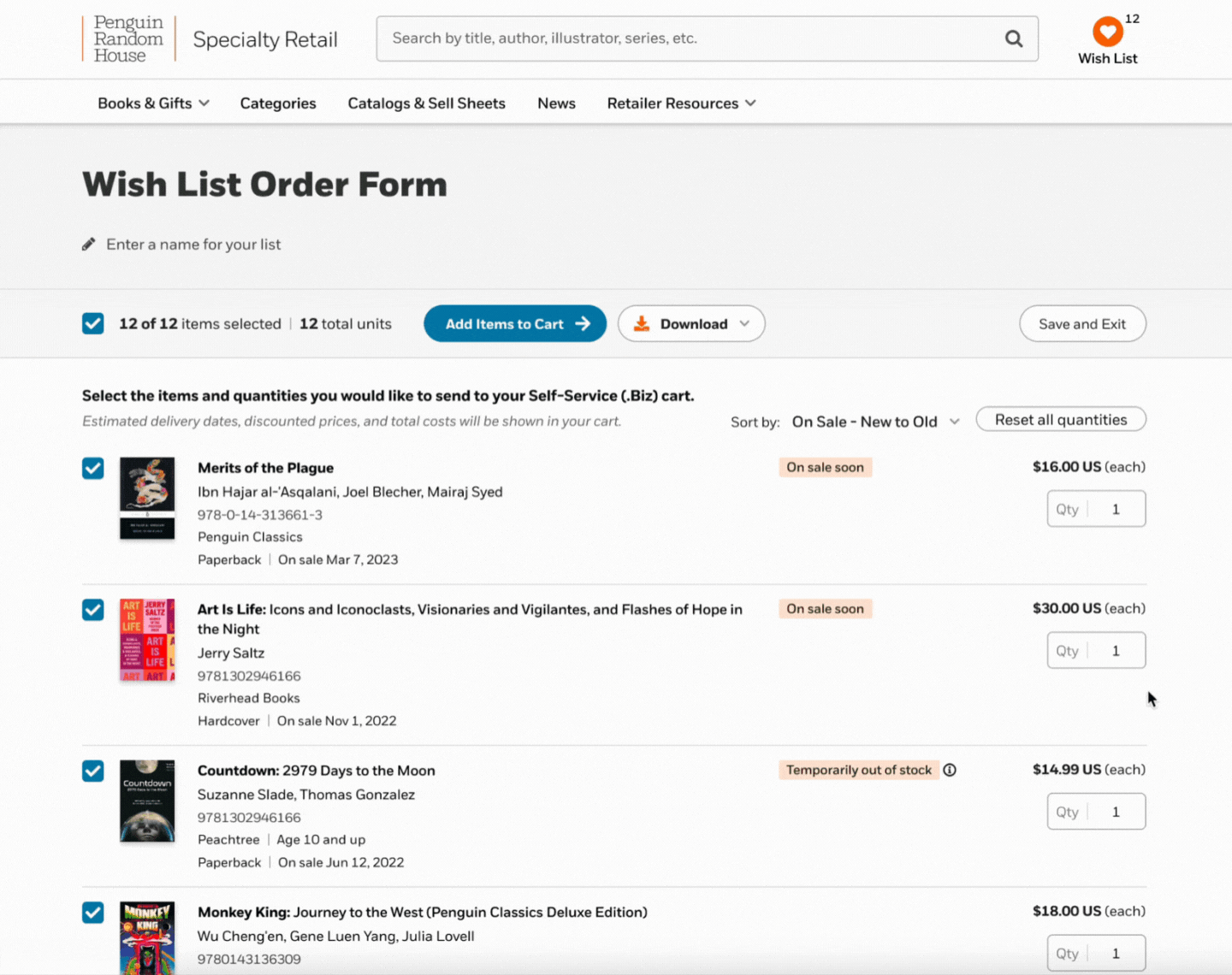Viewport: 1232px width, 975px height.
Task: Click the Specialty Retail title
Action: click(265, 39)
